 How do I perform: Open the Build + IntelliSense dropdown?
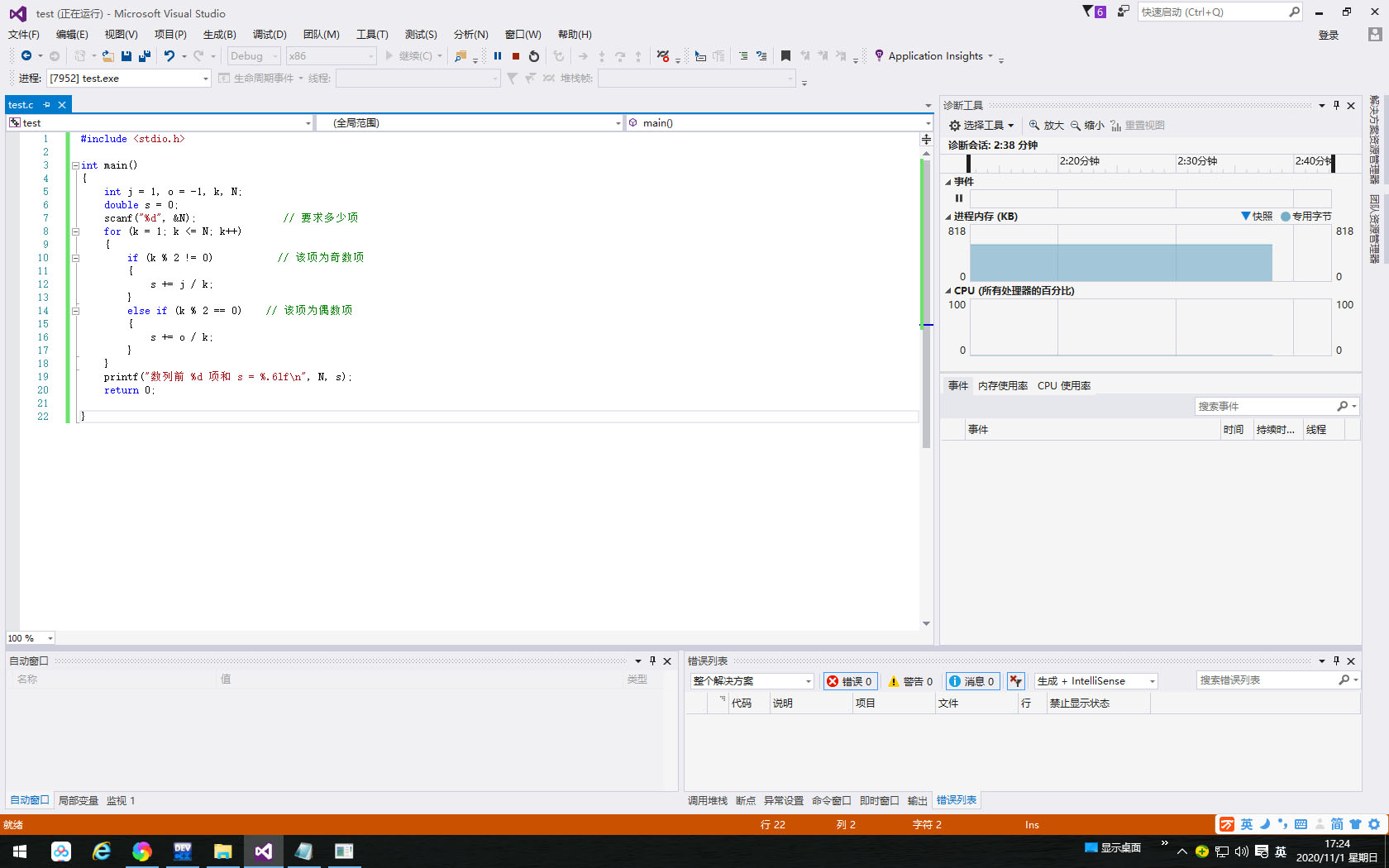tap(1152, 681)
